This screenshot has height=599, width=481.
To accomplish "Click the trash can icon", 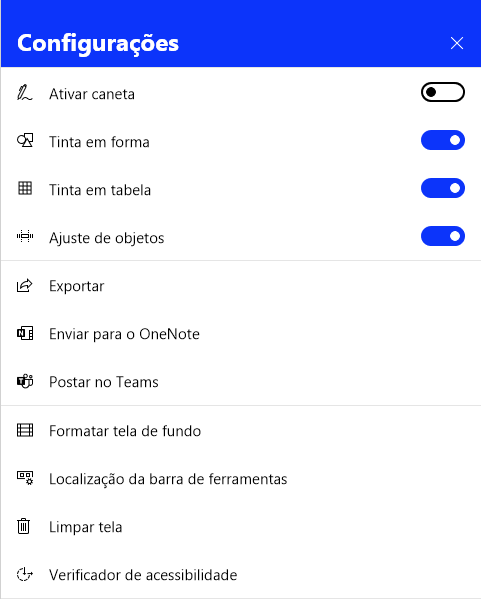I will pos(24,526).
